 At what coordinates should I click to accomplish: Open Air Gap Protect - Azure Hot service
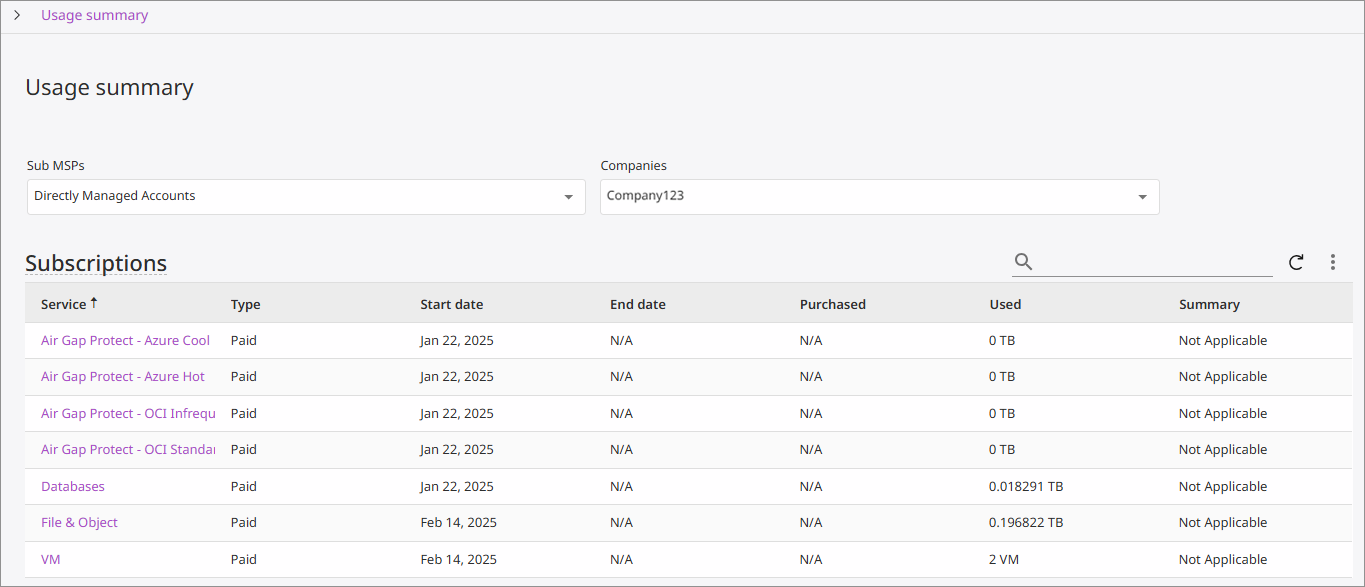(122, 377)
